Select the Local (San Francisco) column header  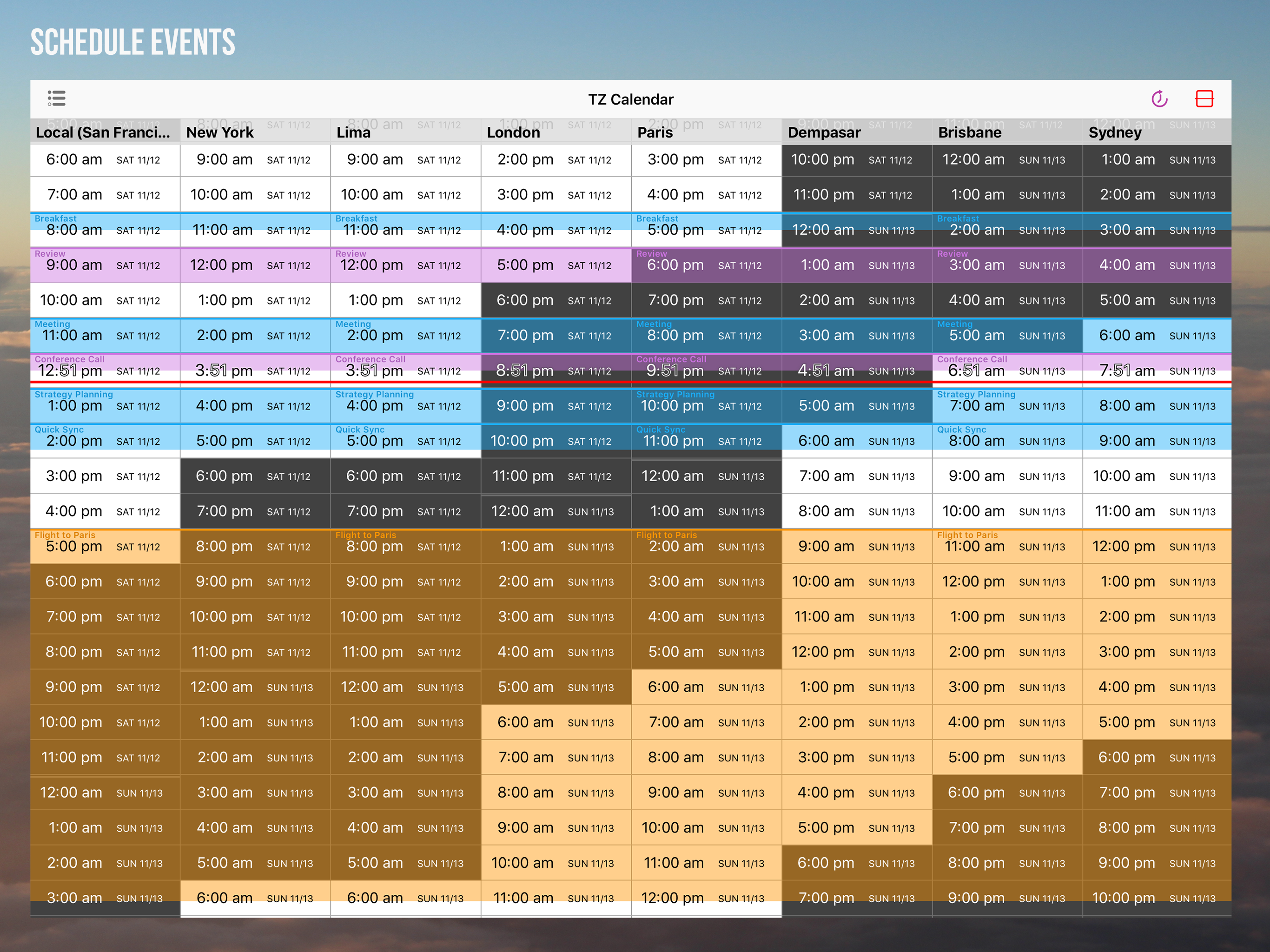click(x=103, y=132)
